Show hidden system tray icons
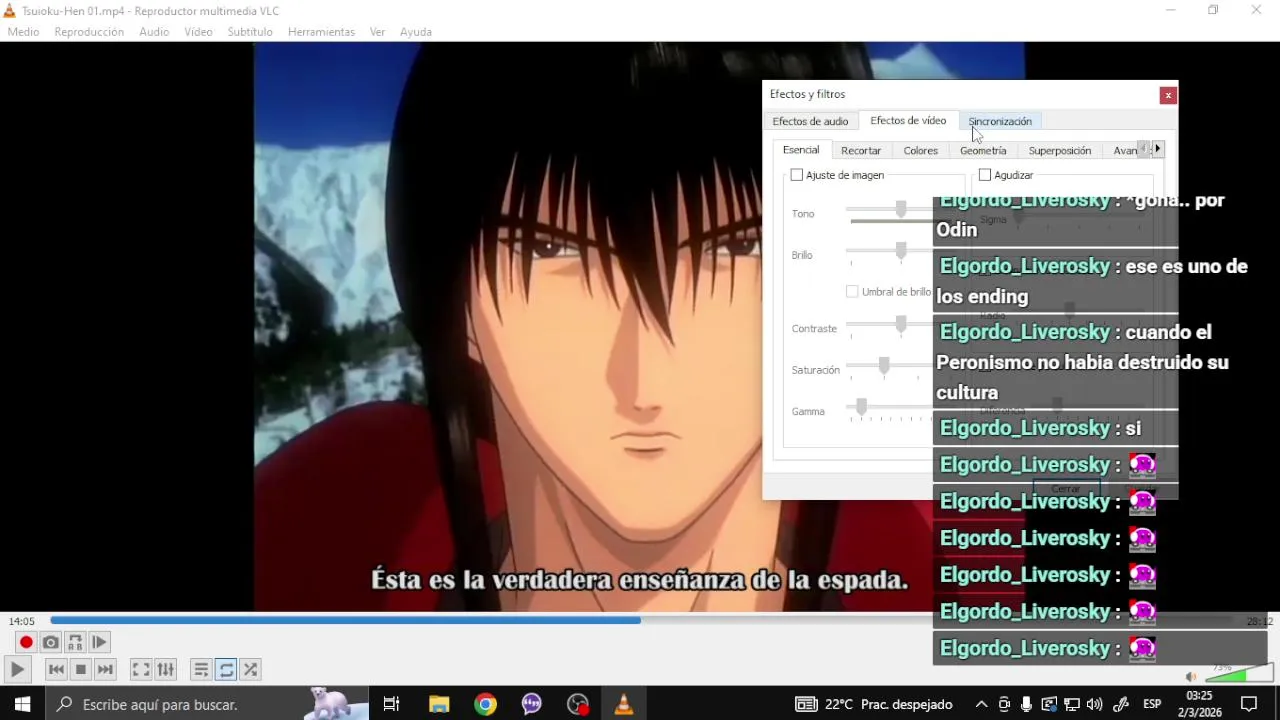The height and width of the screenshot is (720, 1280). click(x=982, y=704)
